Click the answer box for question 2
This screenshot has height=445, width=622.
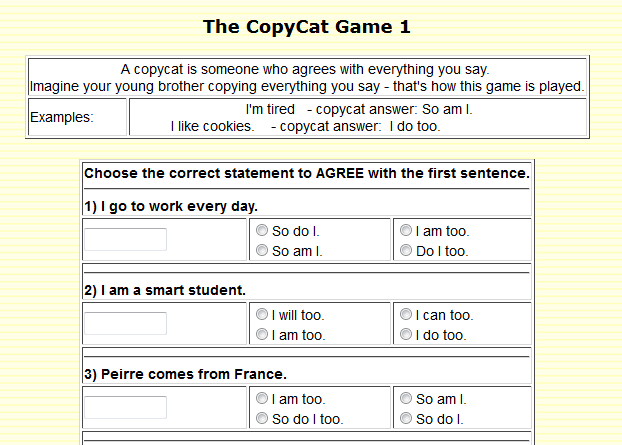coord(125,323)
